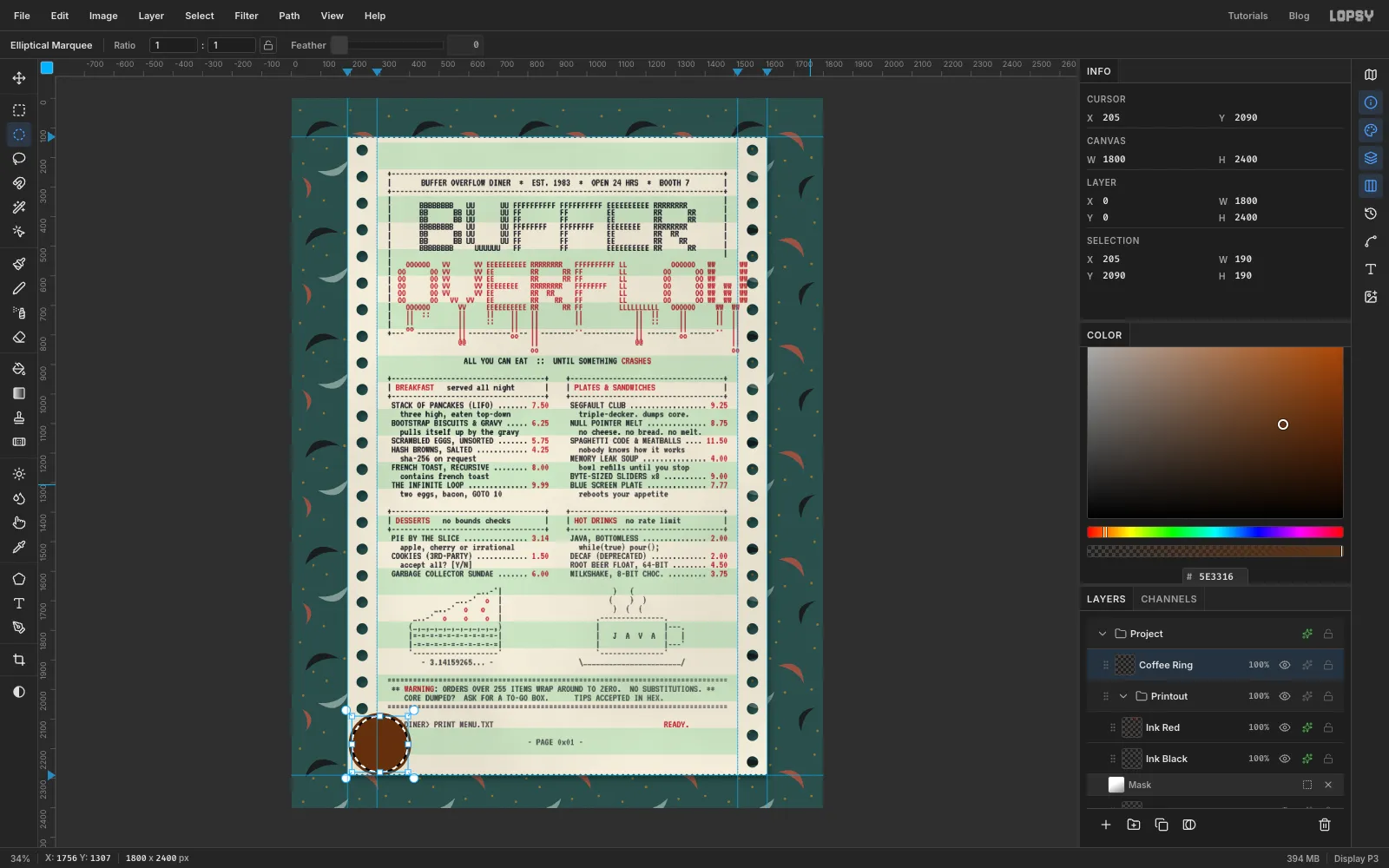Click the color picker gradient field
This screenshot has width=1389, height=868.
click(x=1215, y=432)
